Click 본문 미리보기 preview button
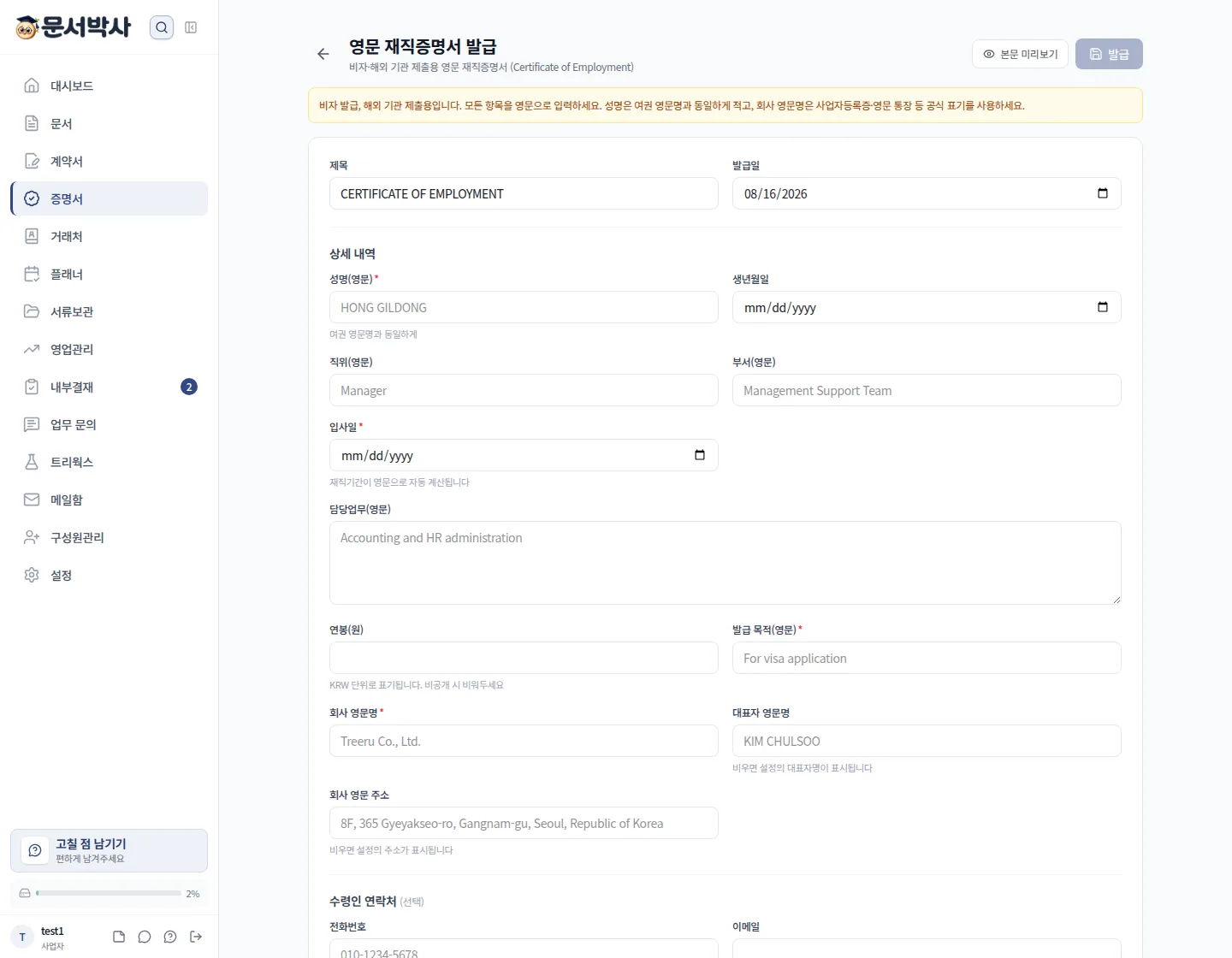 coord(1020,54)
